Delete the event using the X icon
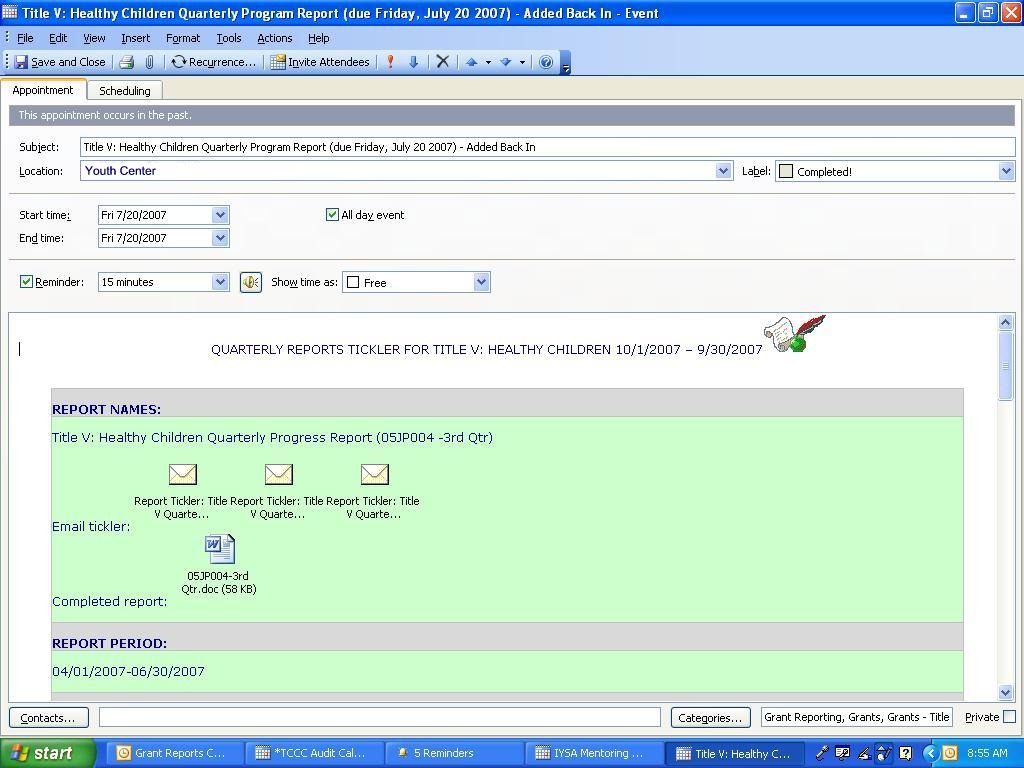Image resolution: width=1024 pixels, height=768 pixels. [x=443, y=62]
